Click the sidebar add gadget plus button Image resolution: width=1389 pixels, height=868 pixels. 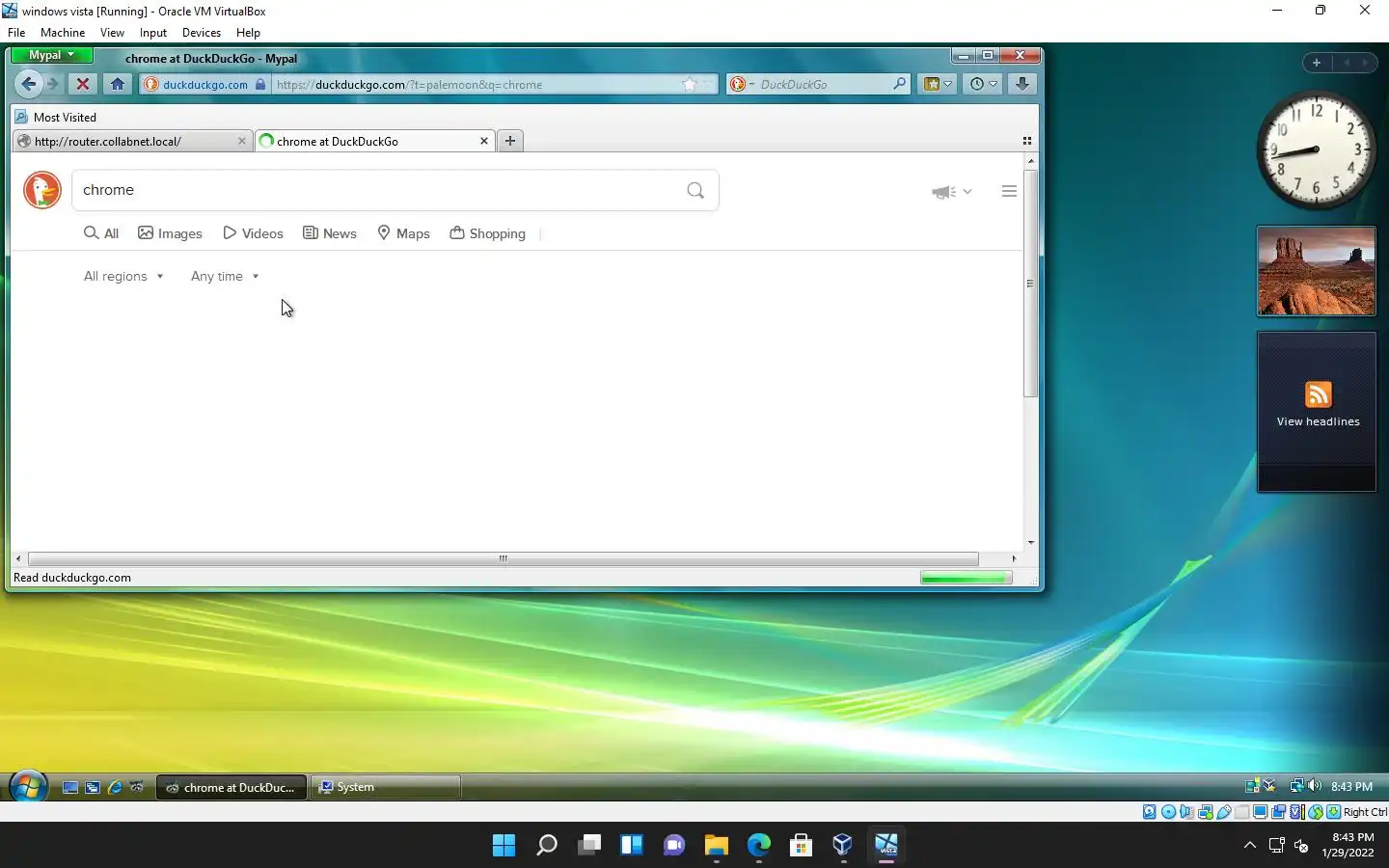pos(1317,63)
